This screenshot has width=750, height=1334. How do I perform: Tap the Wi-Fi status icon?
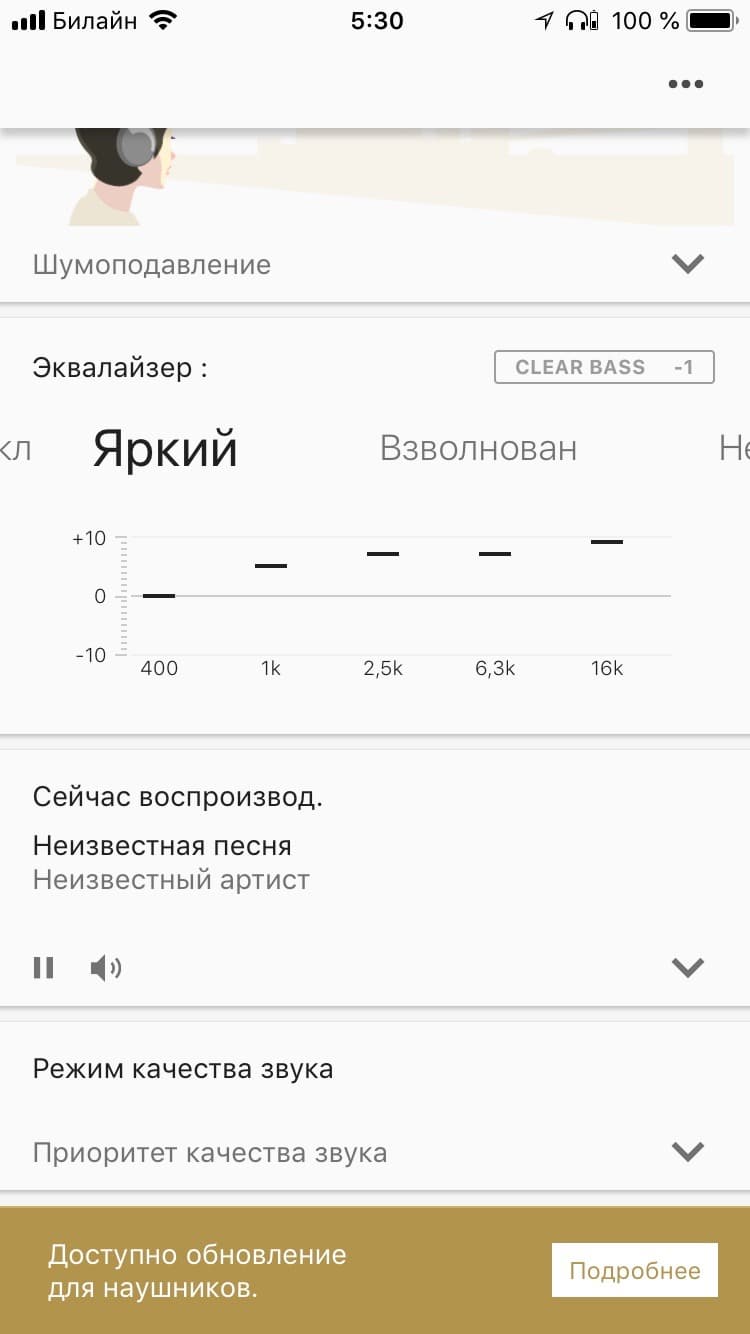click(x=161, y=20)
